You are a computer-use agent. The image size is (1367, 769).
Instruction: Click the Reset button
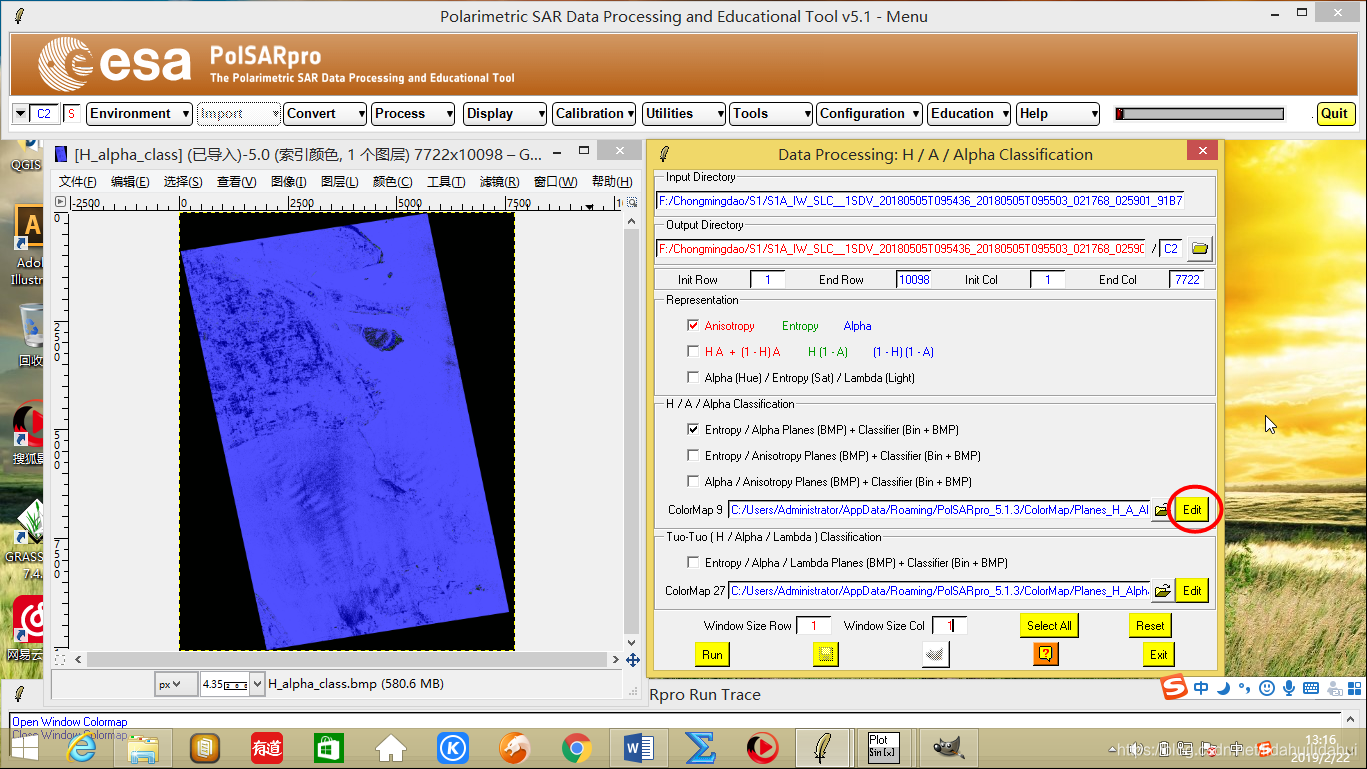coord(1150,626)
